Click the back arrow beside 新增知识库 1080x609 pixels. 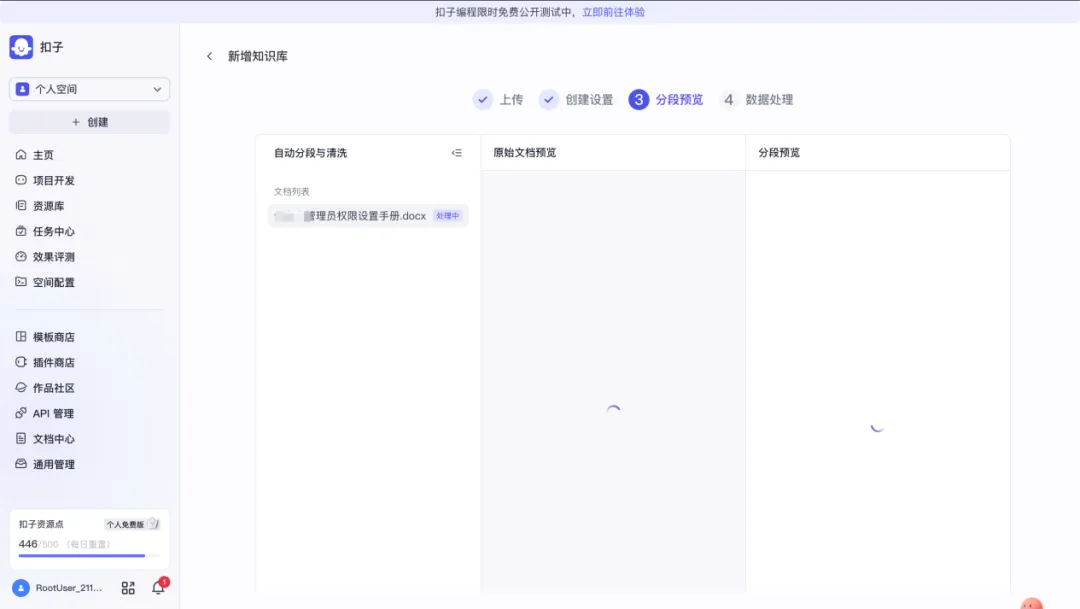click(209, 56)
